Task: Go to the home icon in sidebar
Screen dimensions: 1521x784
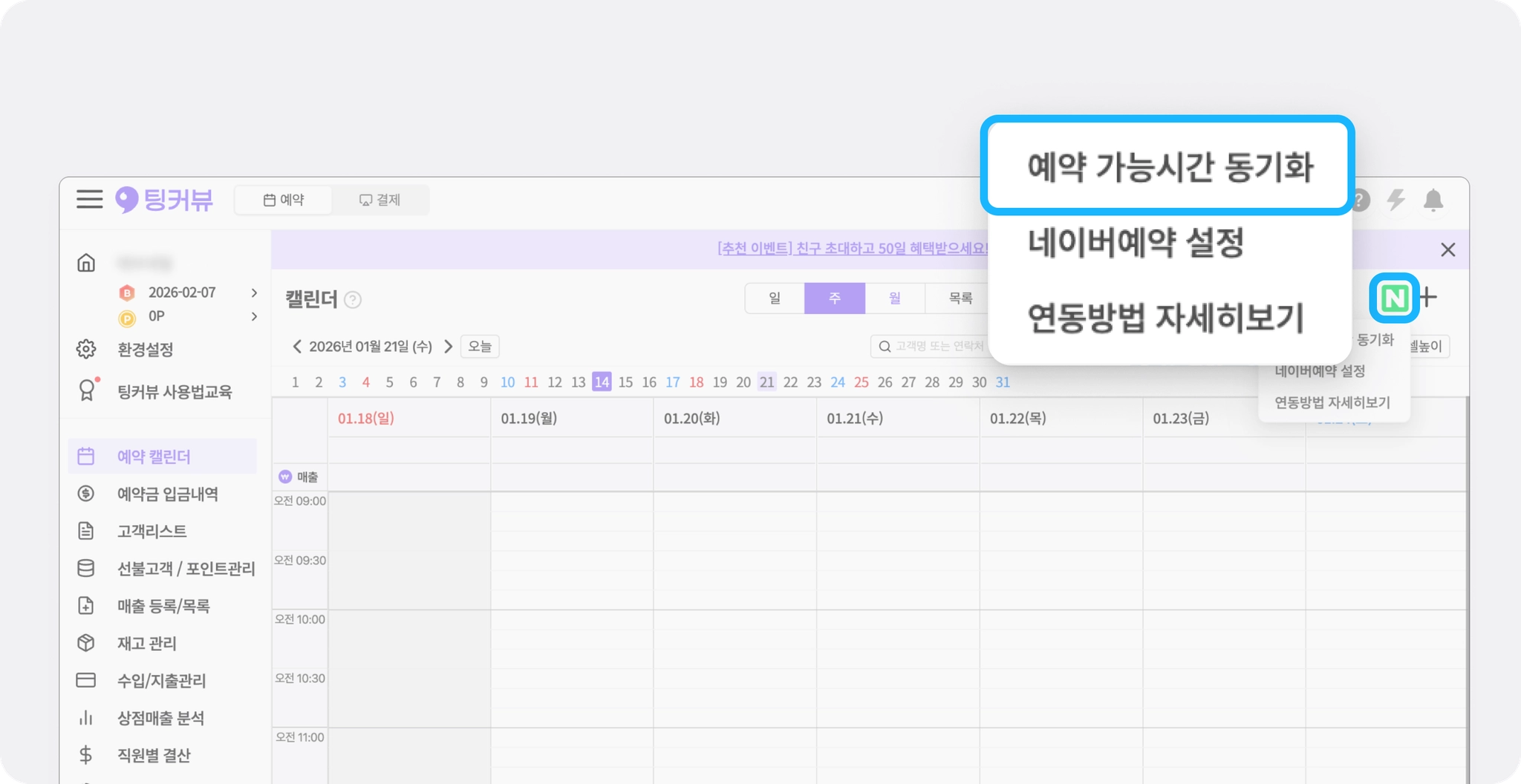Action: (x=86, y=263)
